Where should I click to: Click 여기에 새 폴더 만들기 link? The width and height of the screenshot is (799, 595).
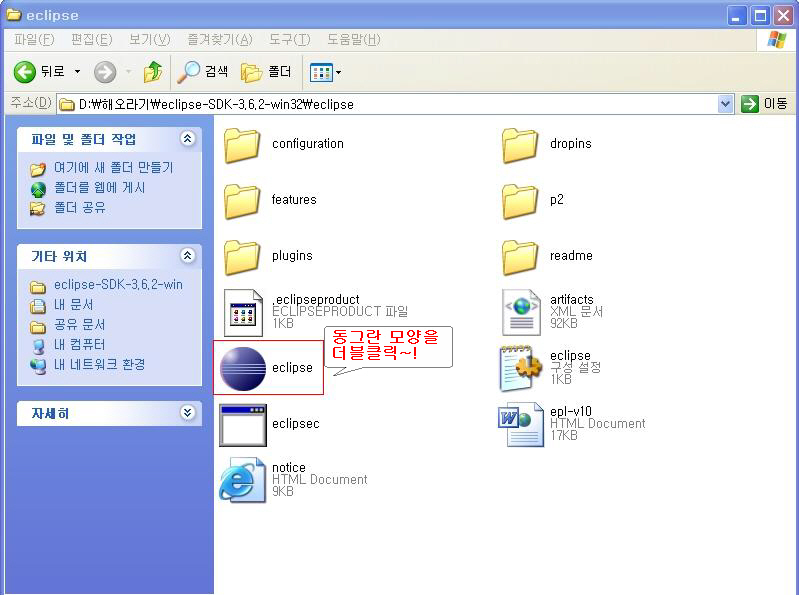coord(114,168)
